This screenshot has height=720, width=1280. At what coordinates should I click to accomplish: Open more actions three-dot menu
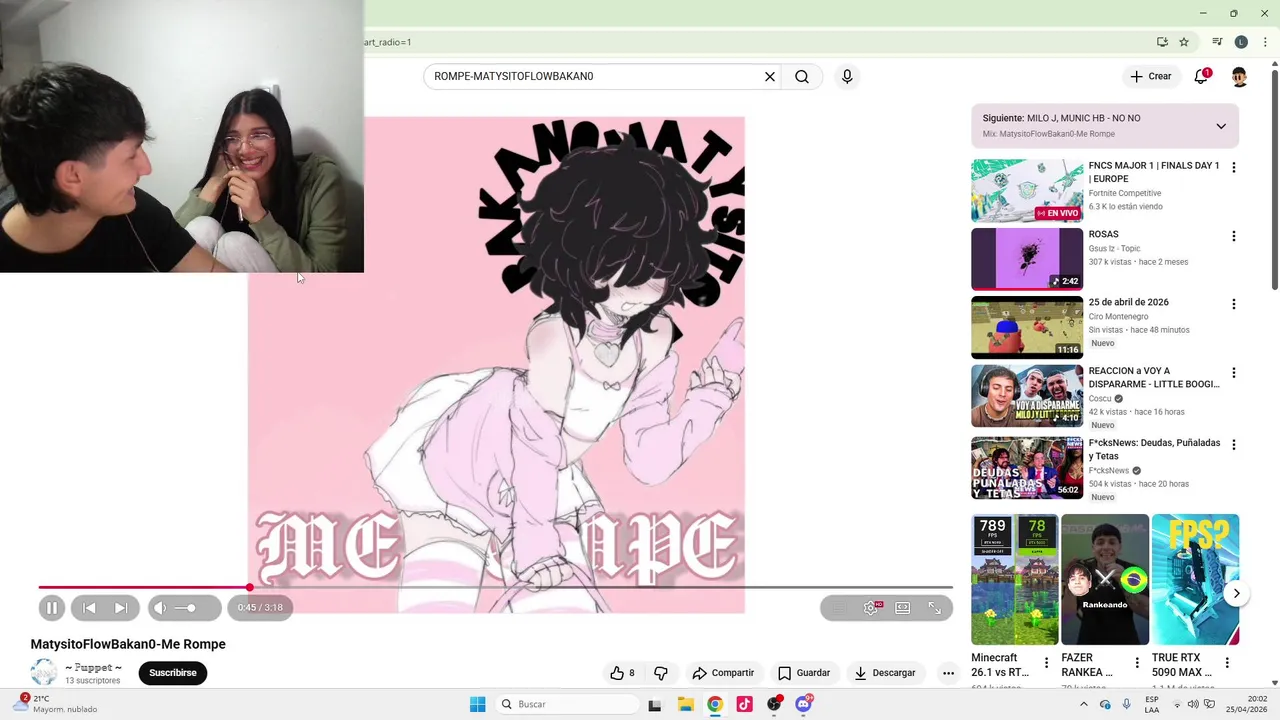948,673
